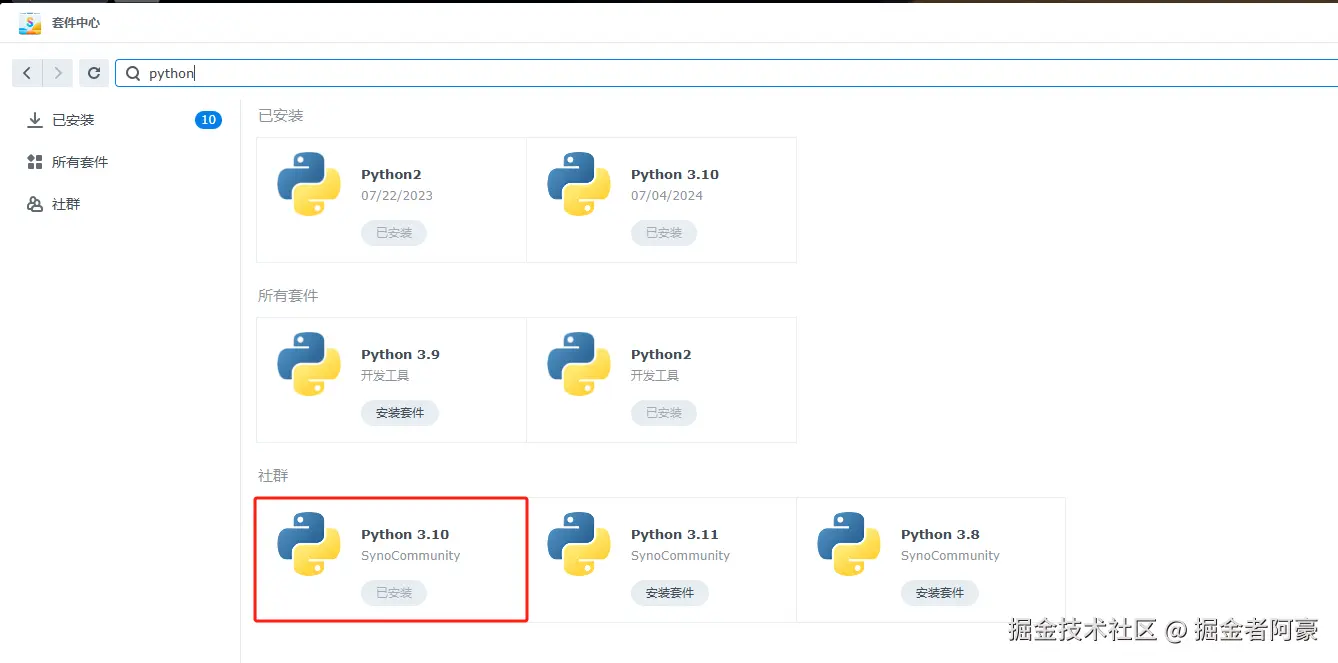Click the 10 badge on 已安装
Image resolution: width=1338 pixels, height=663 pixels.
tap(208, 120)
